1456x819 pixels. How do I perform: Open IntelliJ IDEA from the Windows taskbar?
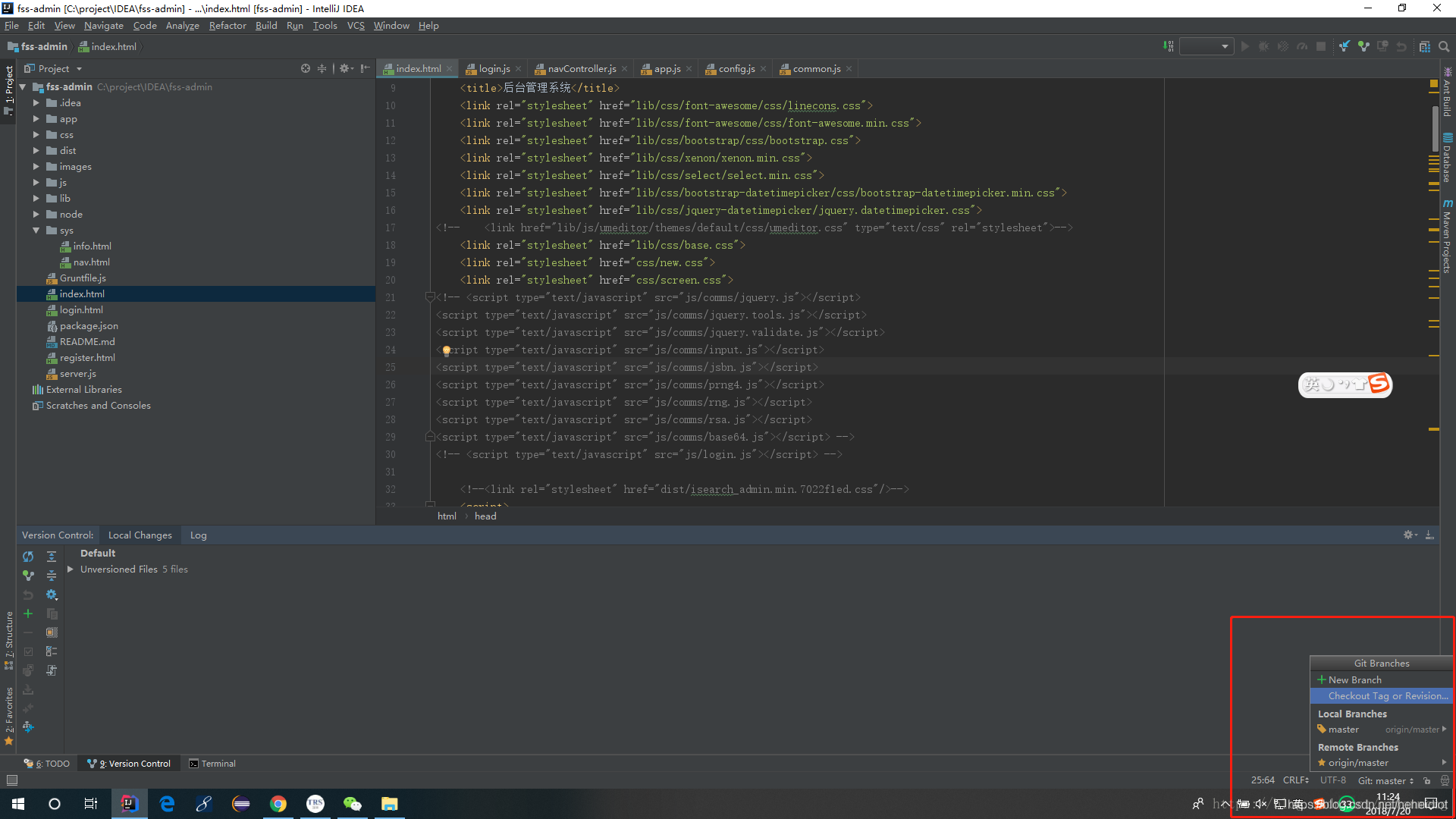tap(130, 804)
